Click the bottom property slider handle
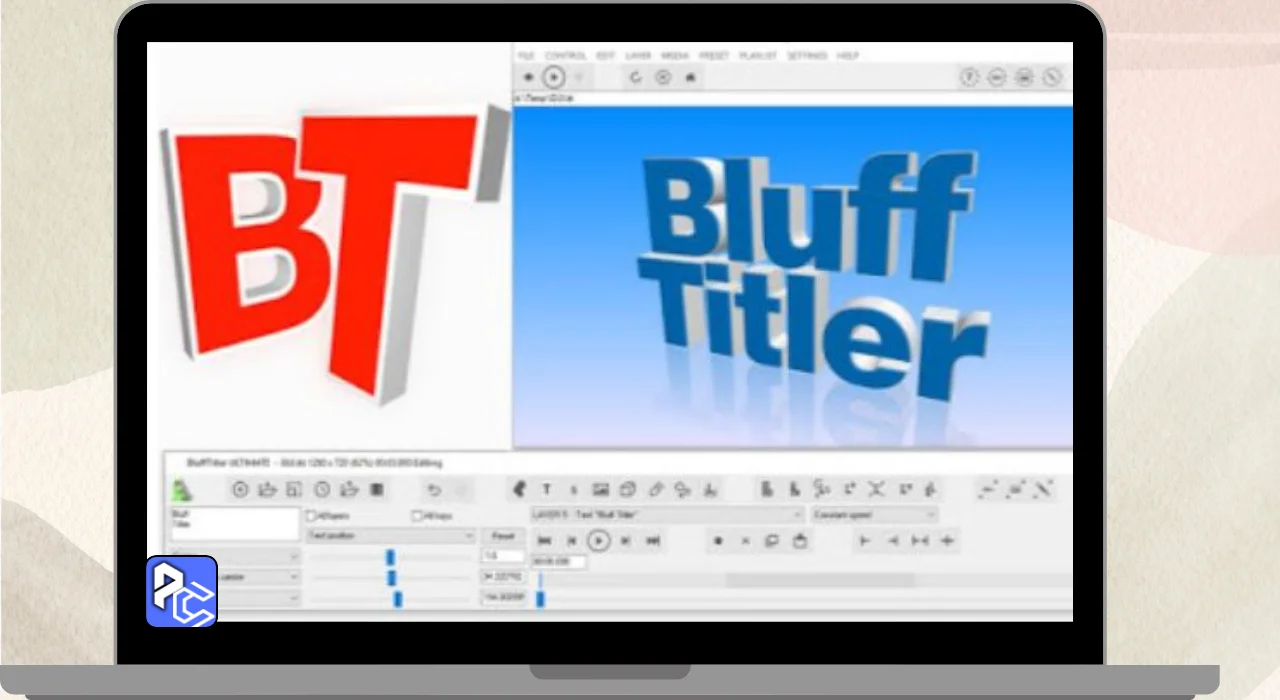 coord(398,598)
